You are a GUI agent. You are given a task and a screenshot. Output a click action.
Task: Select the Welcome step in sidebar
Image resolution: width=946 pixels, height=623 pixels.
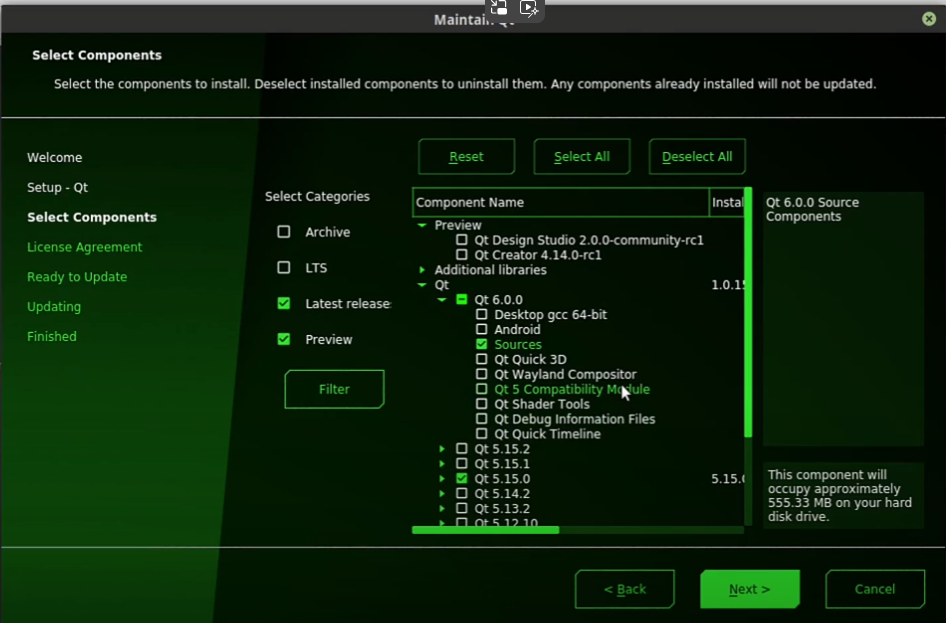coord(54,157)
